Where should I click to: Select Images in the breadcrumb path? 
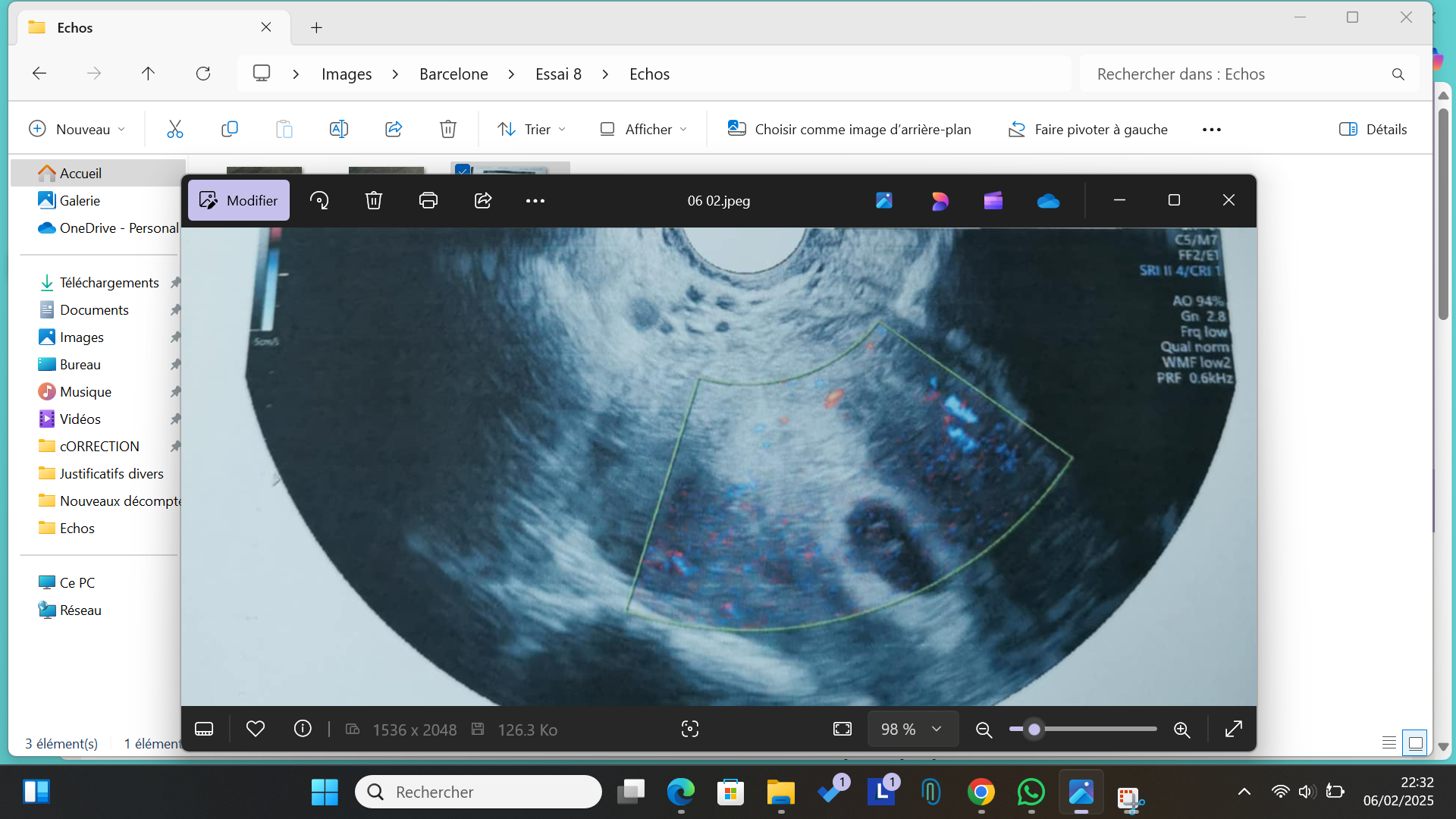click(347, 74)
